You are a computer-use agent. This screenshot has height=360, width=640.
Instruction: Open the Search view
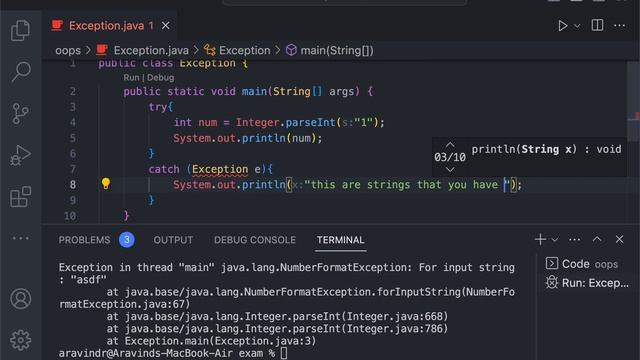pyautogui.click(x=20, y=71)
